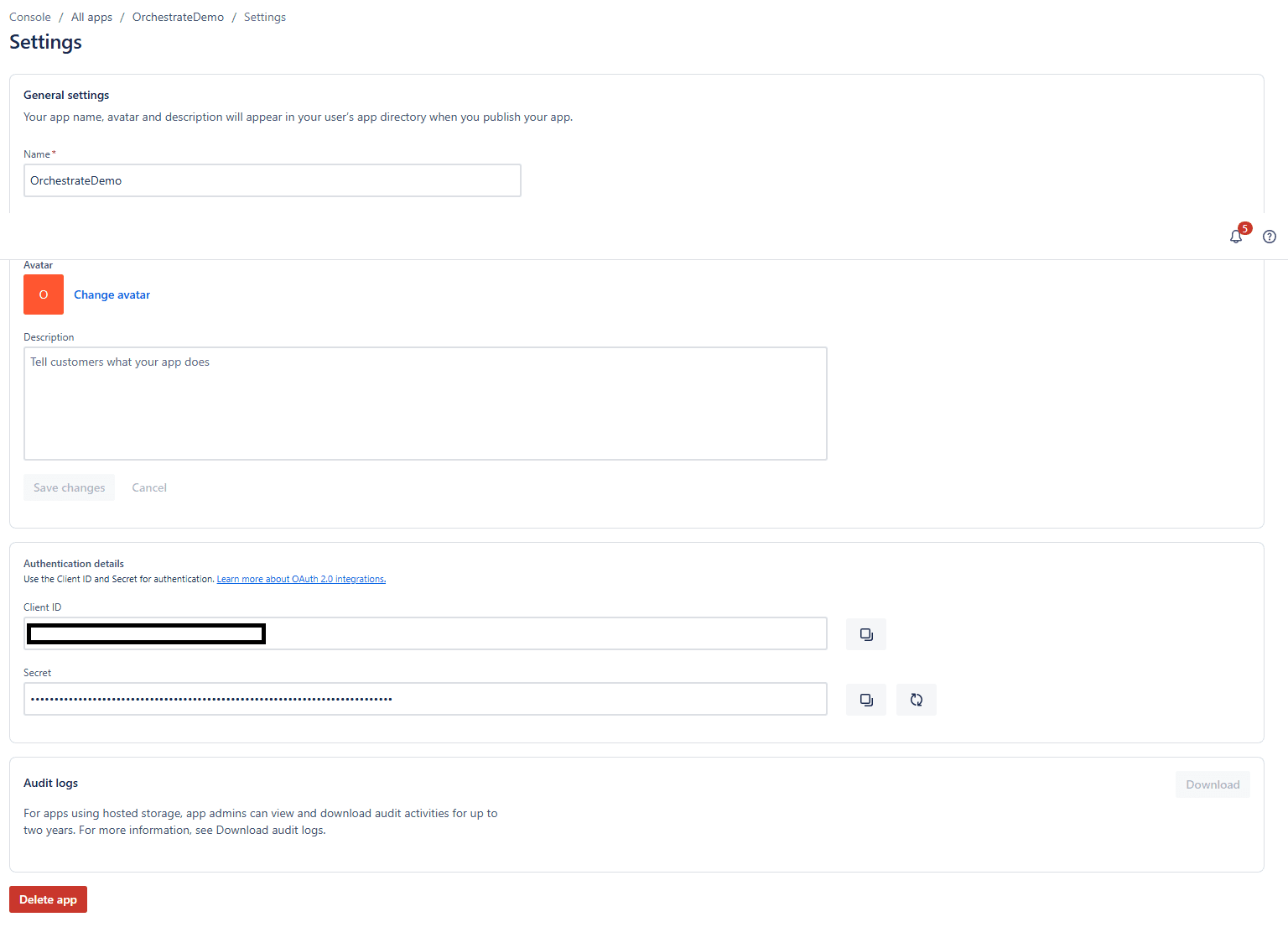Click the orange OrchestrateDemo avatar
Screen dimensions: 1288x943
pyautogui.click(x=43, y=294)
